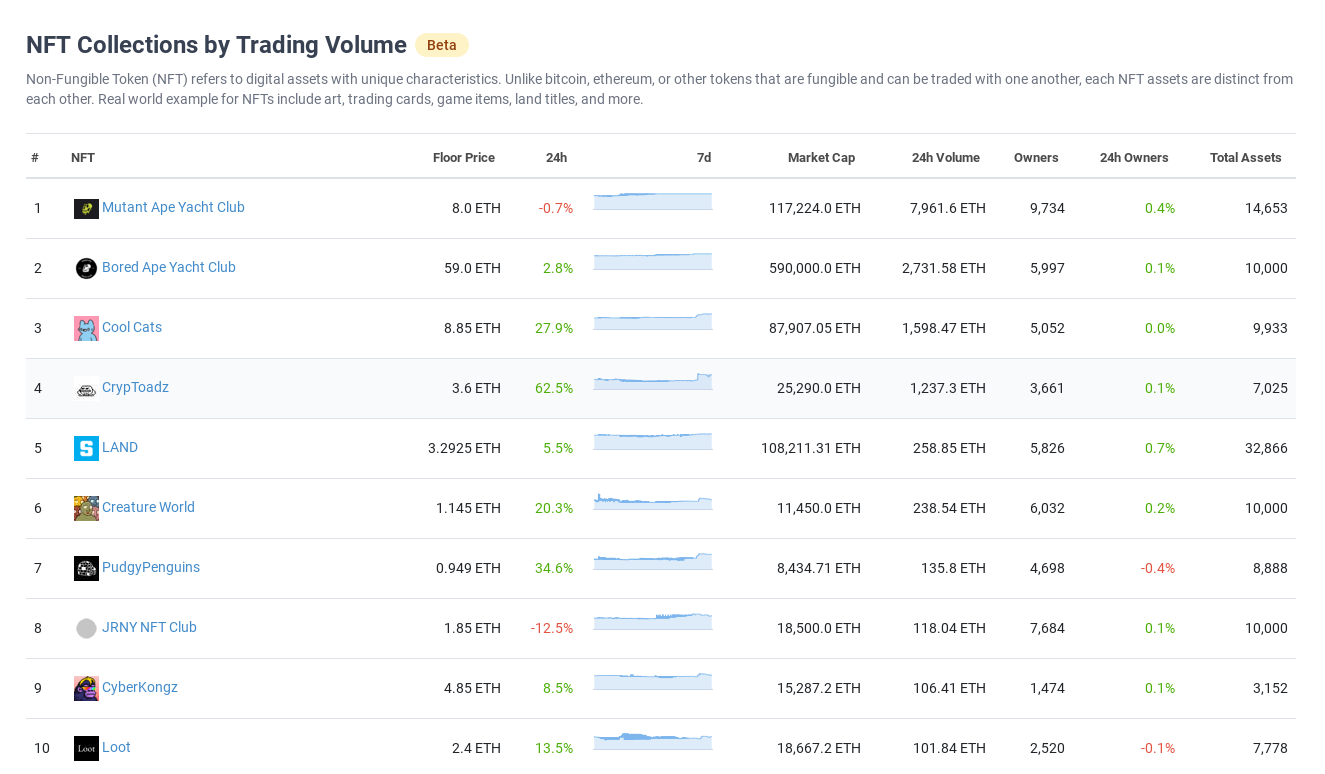Image resolution: width=1325 pixels, height=774 pixels.
Task: Sort by the NFT column header
Action: coord(83,157)
